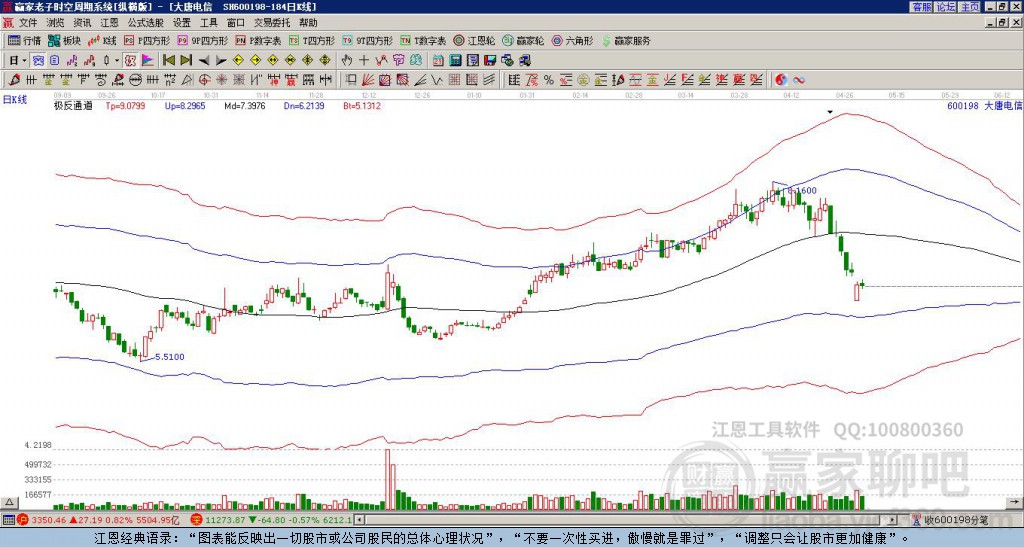Viewport: 1024px width, 548px height.
Task: Toggle the colorful flag marker button
Action: (148, 60)
